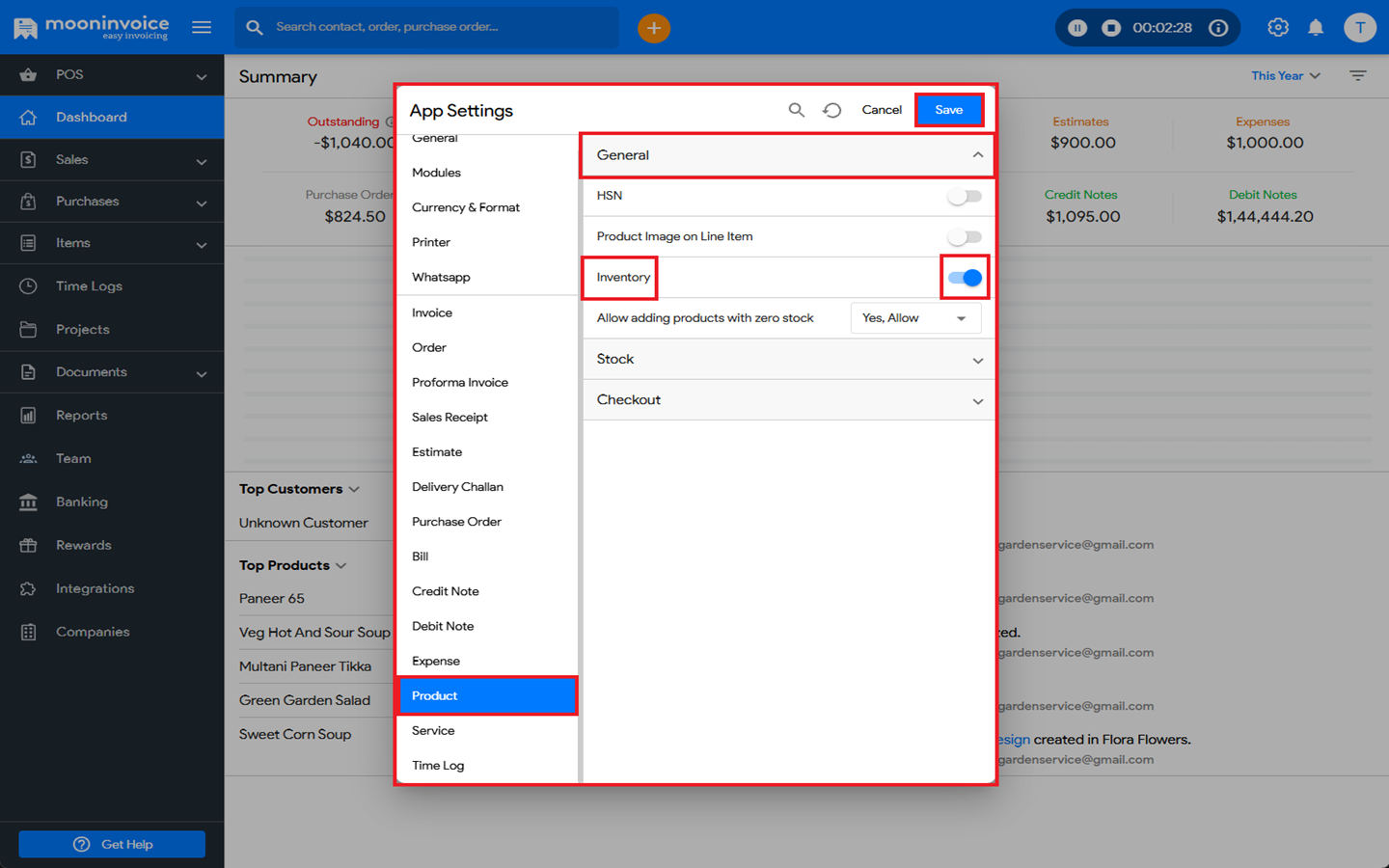1389x868 pixels.
Task: Toggle the hamburger menu icon
Action: tap(202, 27)
